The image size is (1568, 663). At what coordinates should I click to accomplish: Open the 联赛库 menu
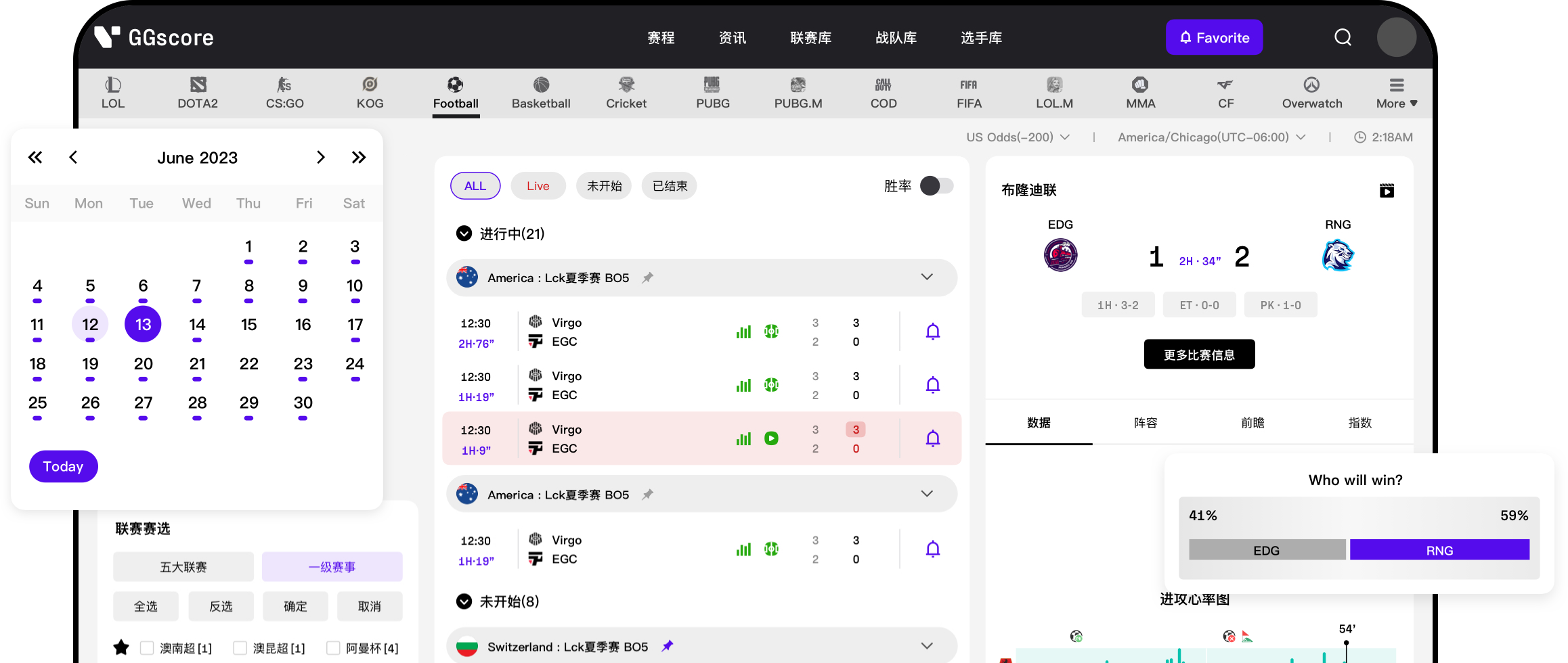point(811,38)
